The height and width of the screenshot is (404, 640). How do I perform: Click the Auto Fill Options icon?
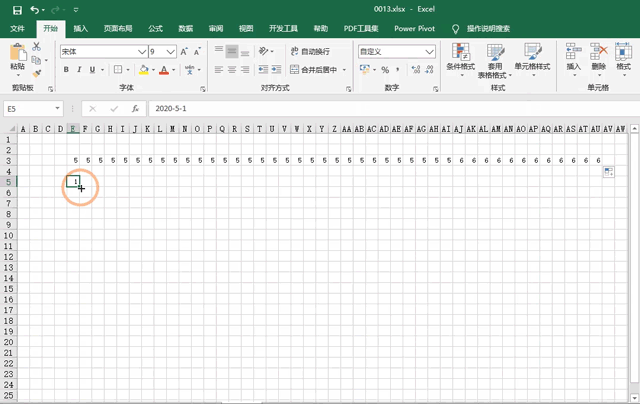click(609, 172)
